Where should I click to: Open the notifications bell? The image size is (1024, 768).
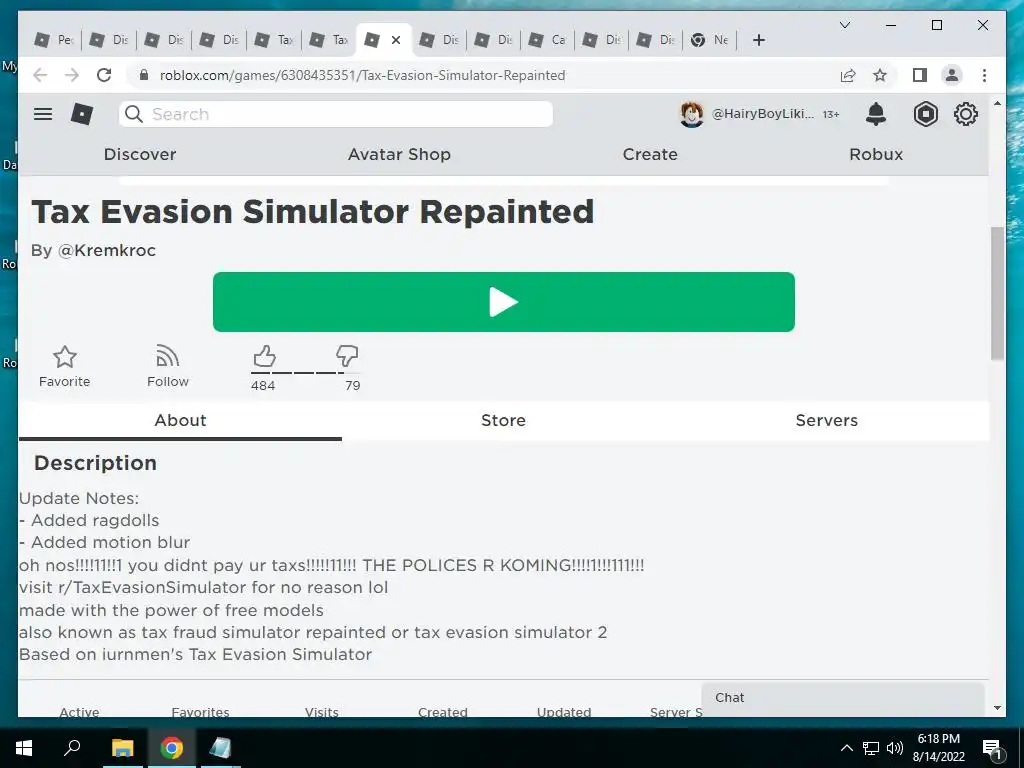(x=876, y=114)
